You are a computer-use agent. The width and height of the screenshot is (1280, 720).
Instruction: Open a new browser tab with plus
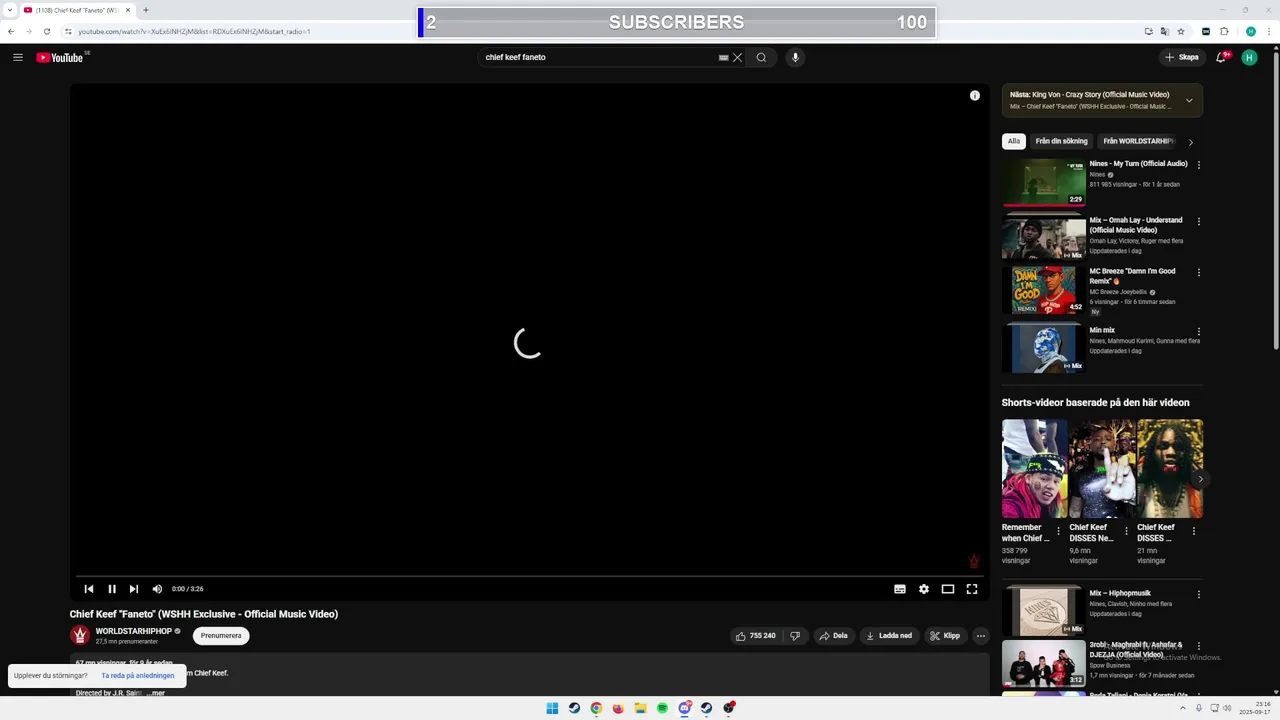(146, 10)
